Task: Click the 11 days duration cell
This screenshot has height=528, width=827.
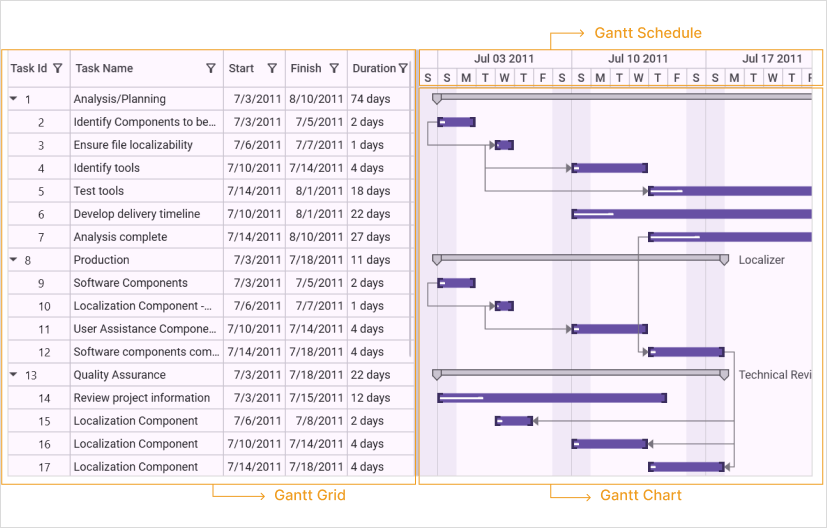Action: [381, 260]
